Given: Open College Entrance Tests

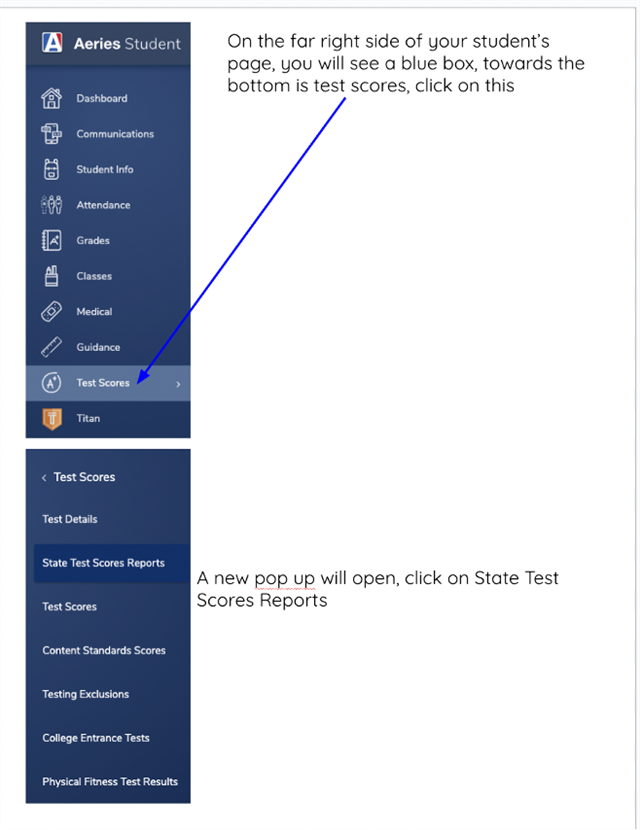Looking at the screenshot, I should tap(96, 738).
